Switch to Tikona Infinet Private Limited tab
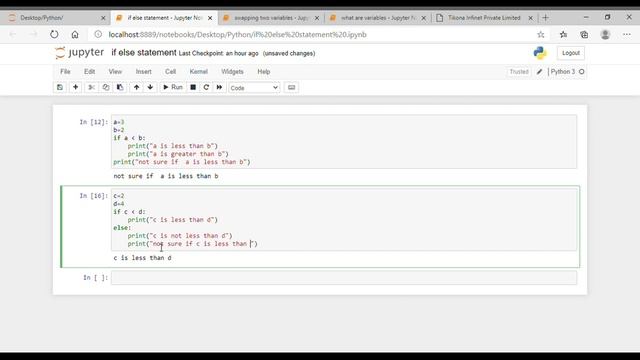640x360 pixels. (484, 18)
